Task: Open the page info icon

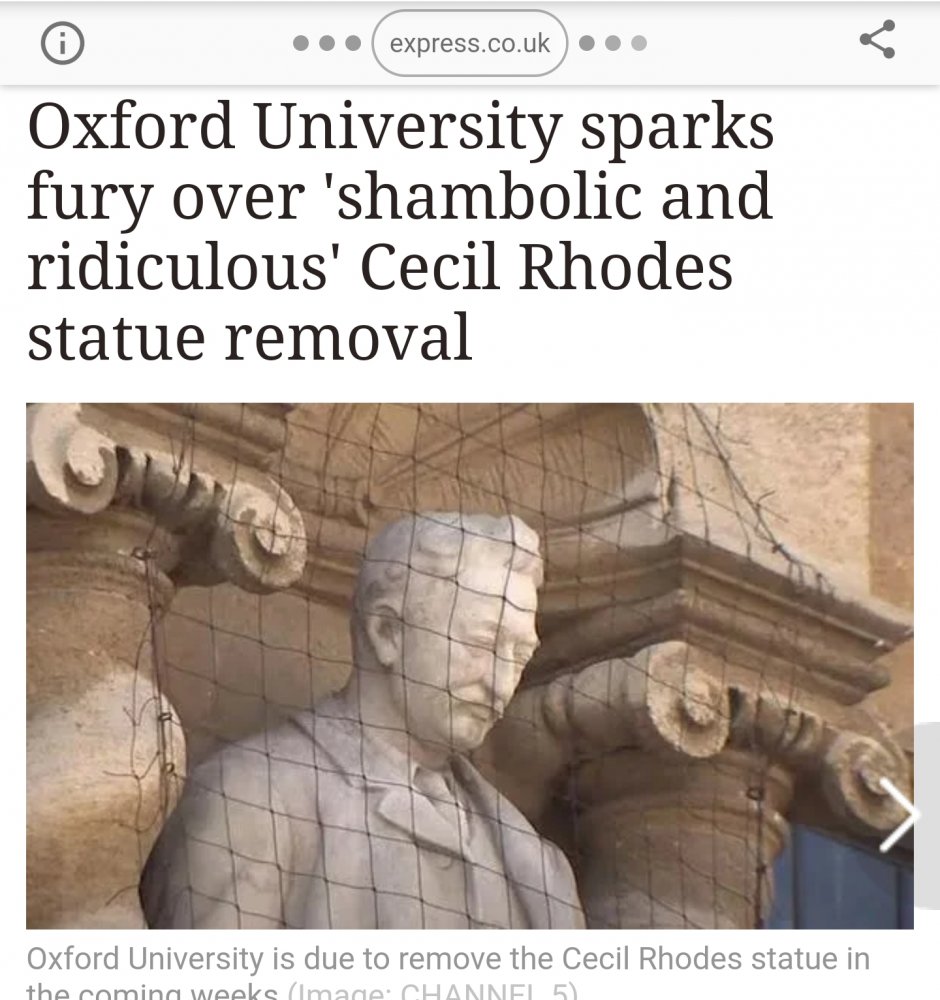Action: [62, 43]
